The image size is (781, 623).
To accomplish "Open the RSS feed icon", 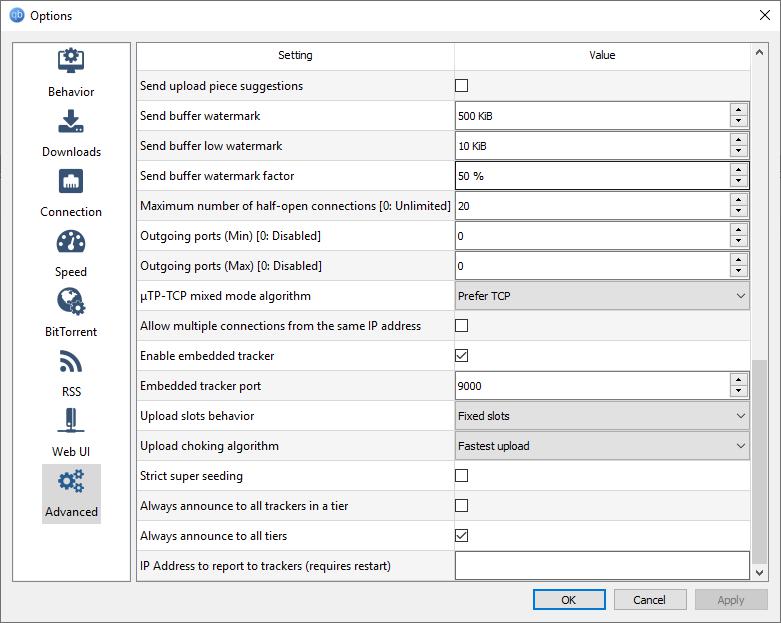I will tap(71, 361).
